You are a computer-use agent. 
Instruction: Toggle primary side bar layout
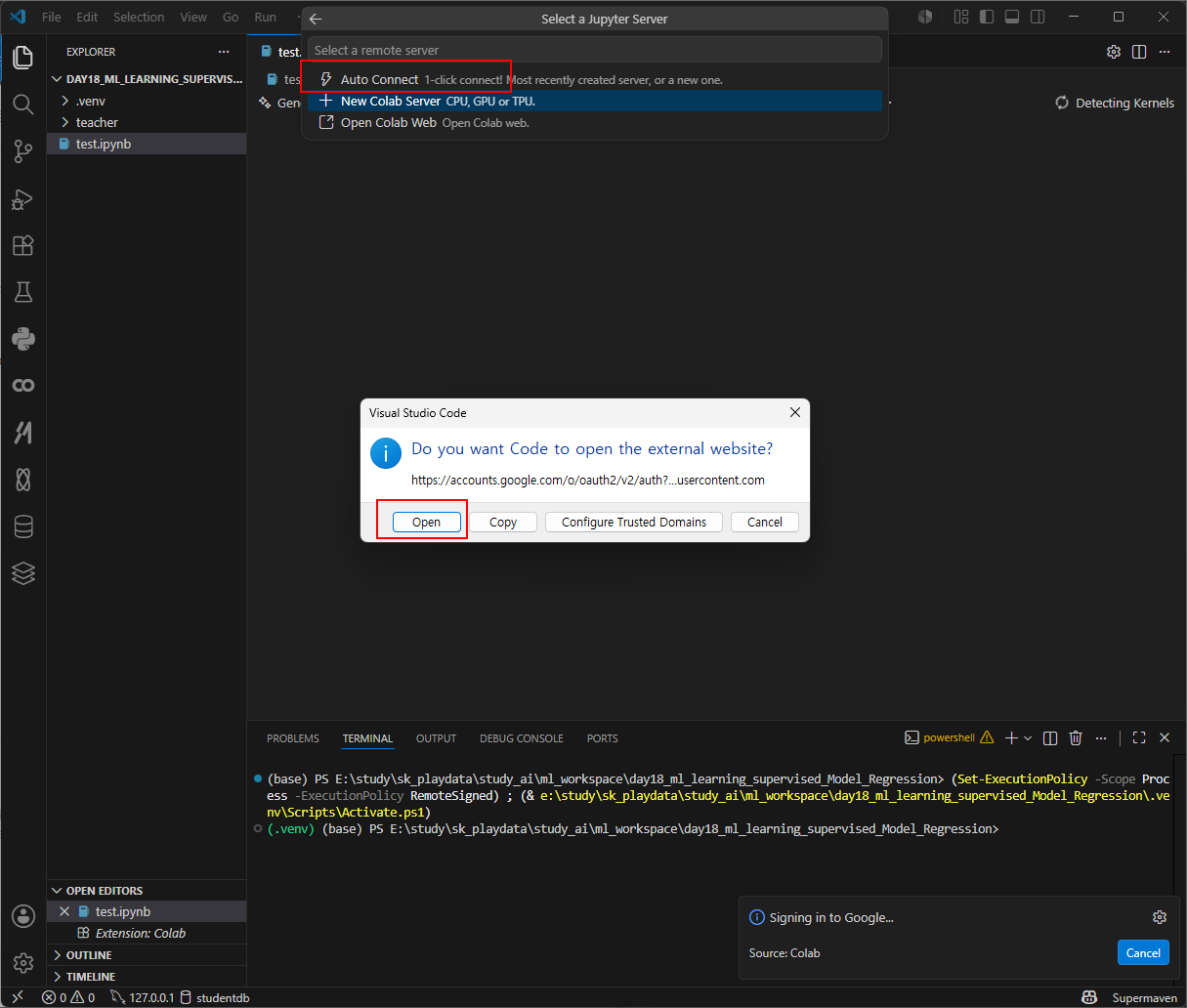pos(987,17)
